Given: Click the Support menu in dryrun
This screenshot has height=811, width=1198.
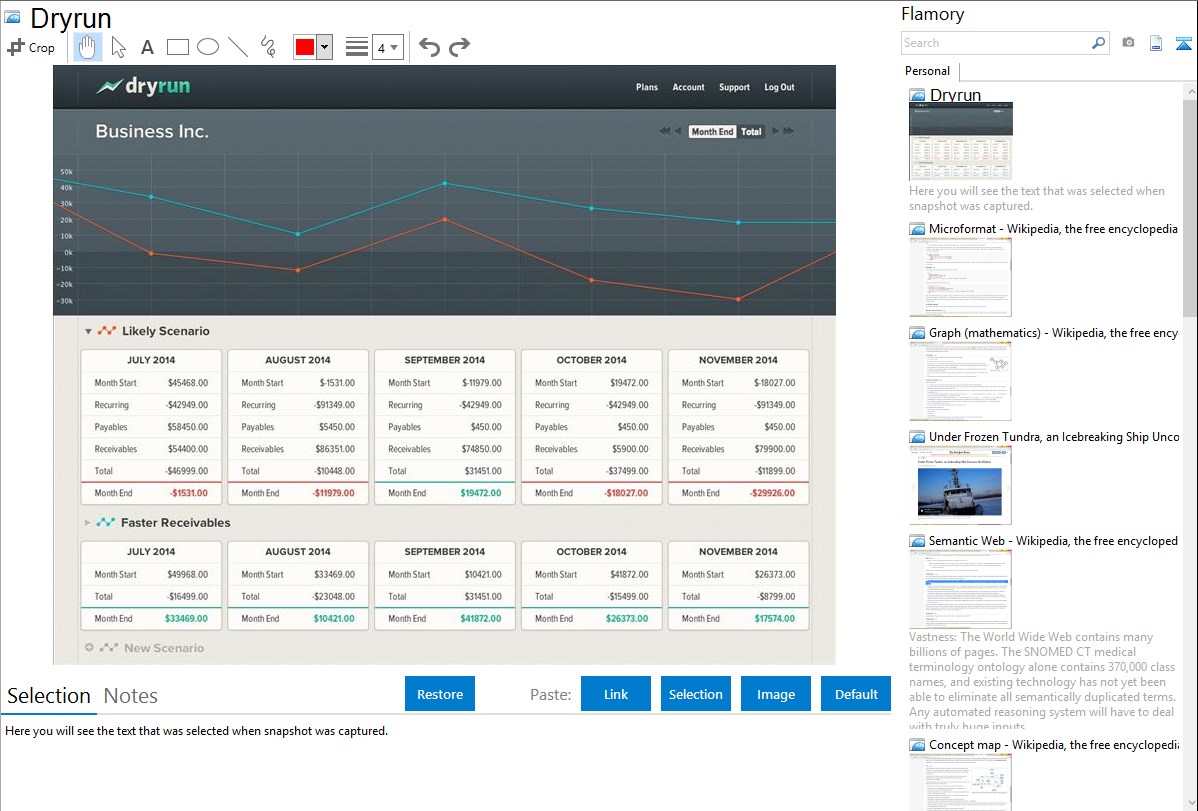Looking at the screenshot, I should click(734, 87).
